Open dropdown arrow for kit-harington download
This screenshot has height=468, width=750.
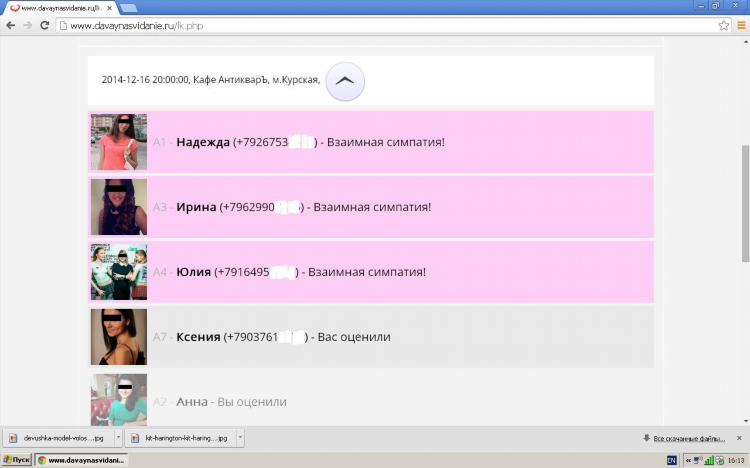(x=241, y=438)
